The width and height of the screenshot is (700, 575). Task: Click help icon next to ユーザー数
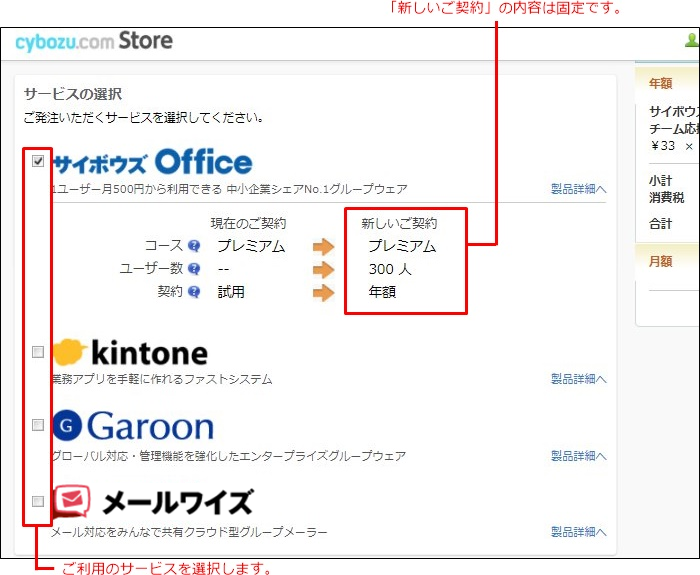(194, 269)
